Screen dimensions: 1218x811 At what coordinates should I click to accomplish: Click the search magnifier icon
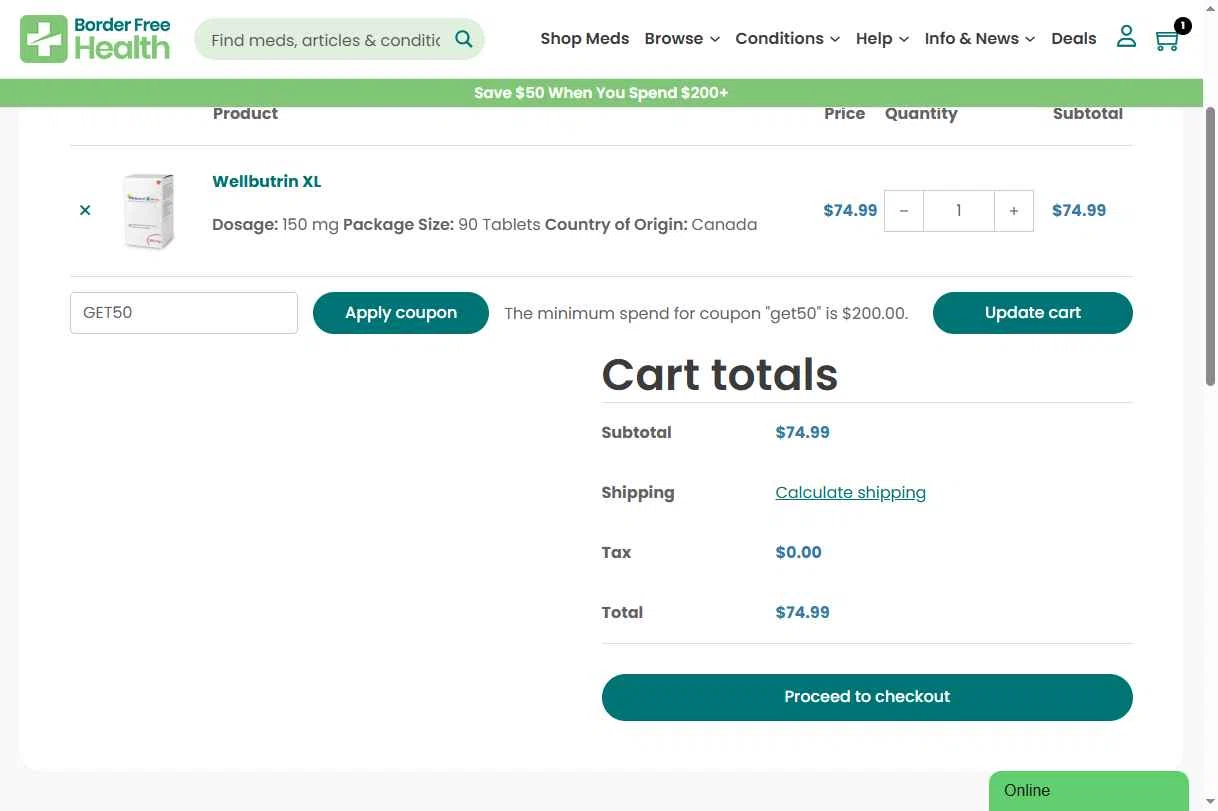464,39
